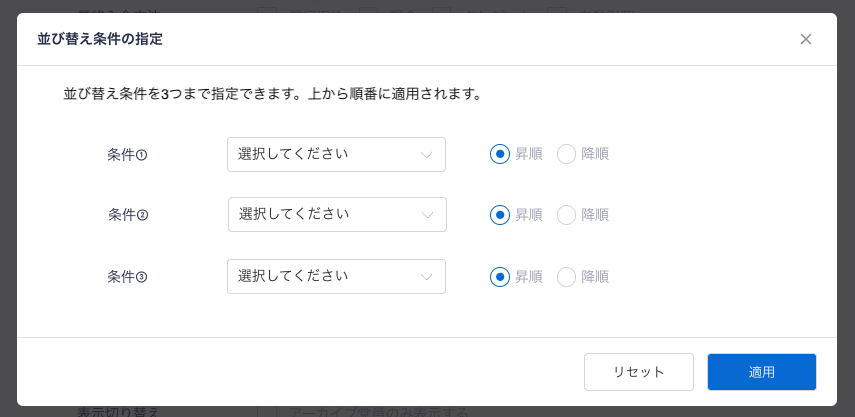855x417 pixels.
Task: Open the 条件② selection dropdown
Action: tap(337, 214)
